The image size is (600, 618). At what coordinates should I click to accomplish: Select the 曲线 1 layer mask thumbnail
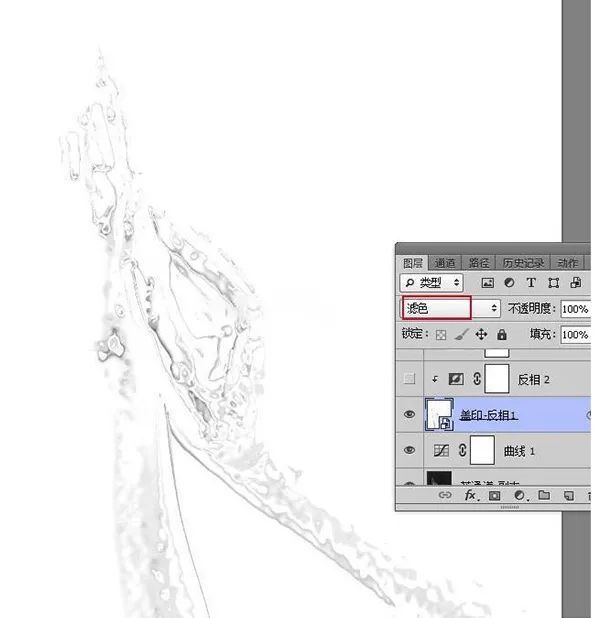tap(483, 451)
